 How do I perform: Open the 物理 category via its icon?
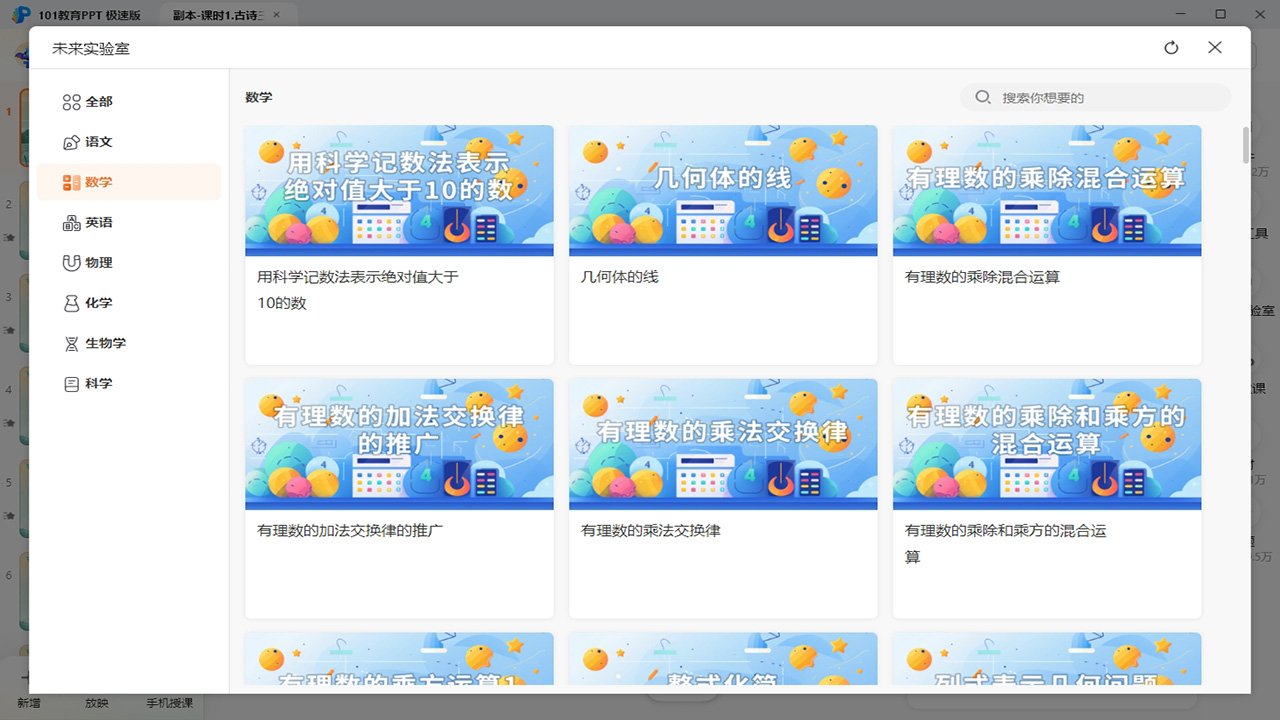71,262
